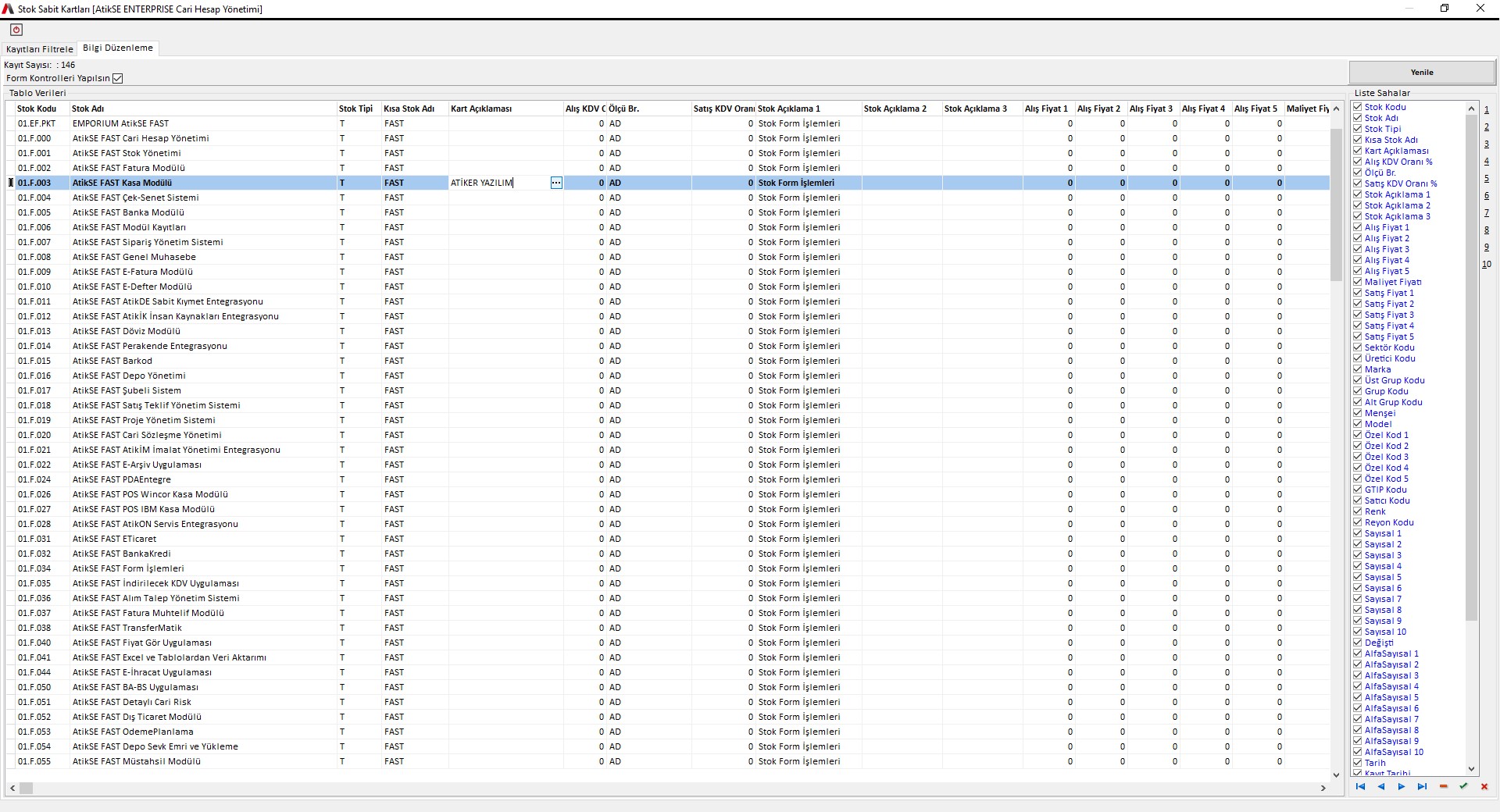The image size is (1500, 812).
Task: Toggle Form Kontrolleri Yapılsın checkbox
Action: click(x=118, y=78)
